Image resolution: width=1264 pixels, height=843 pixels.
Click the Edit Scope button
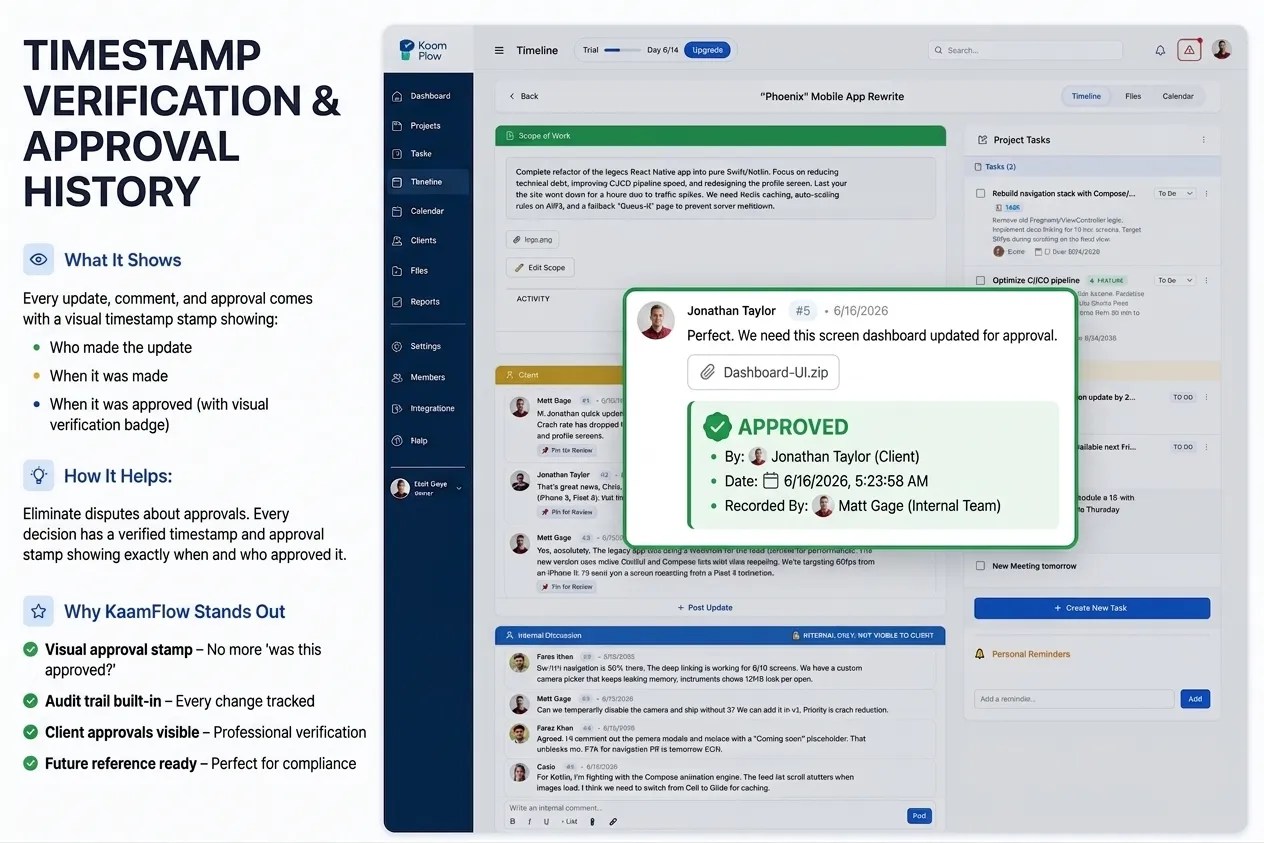coord(540,268)
